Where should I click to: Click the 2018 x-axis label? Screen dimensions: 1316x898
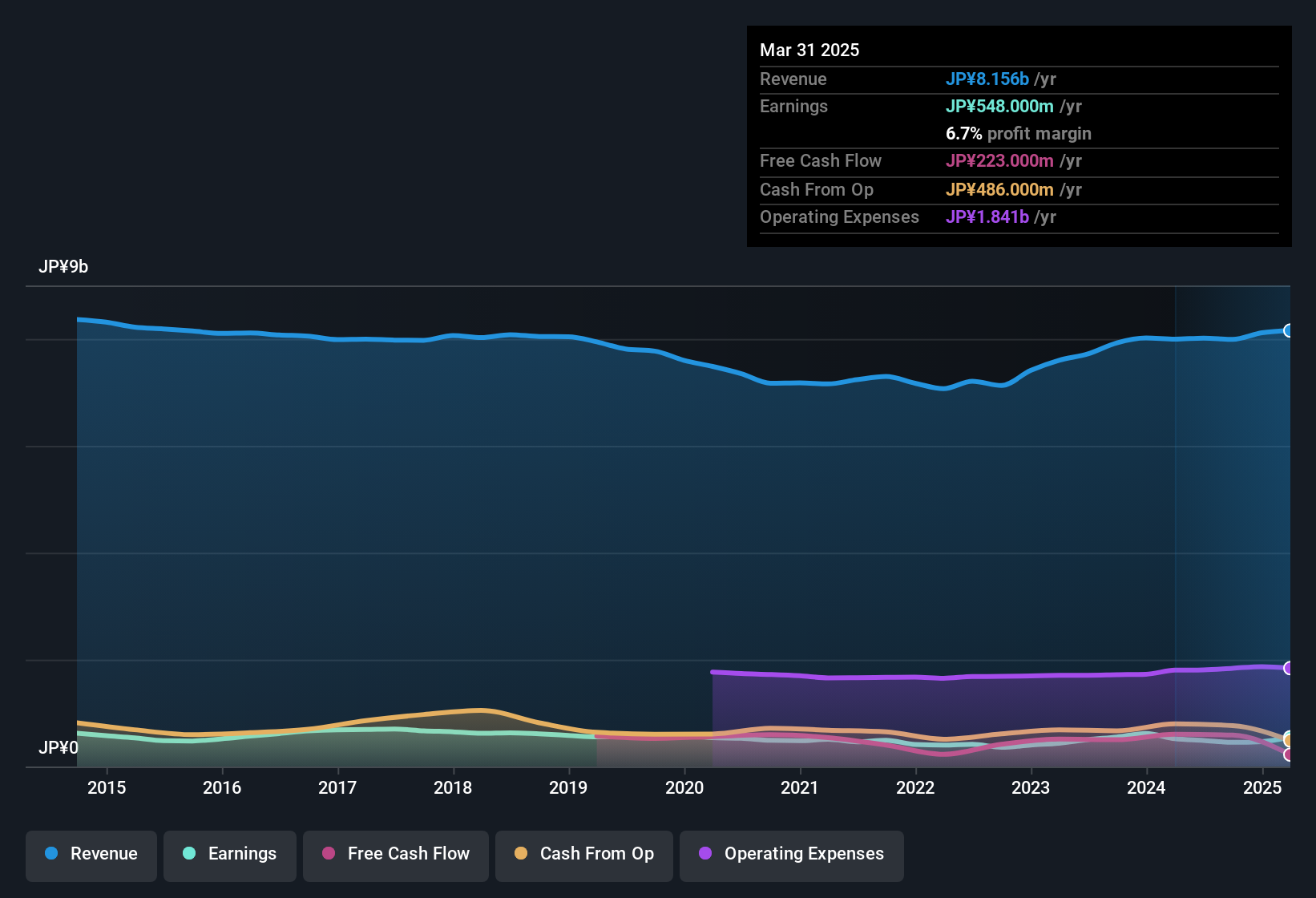(453, 787)
